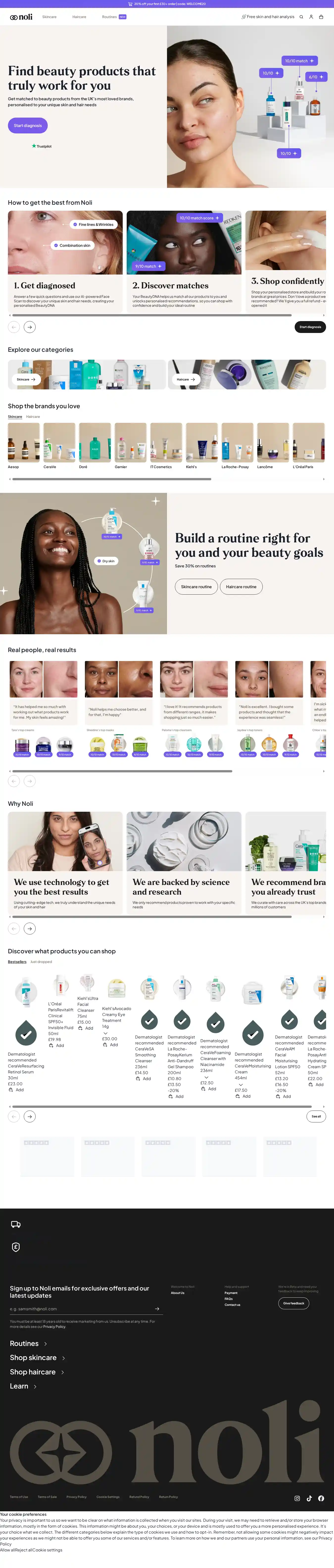
Task: Open the shopping bag icon
Action: 321,17
